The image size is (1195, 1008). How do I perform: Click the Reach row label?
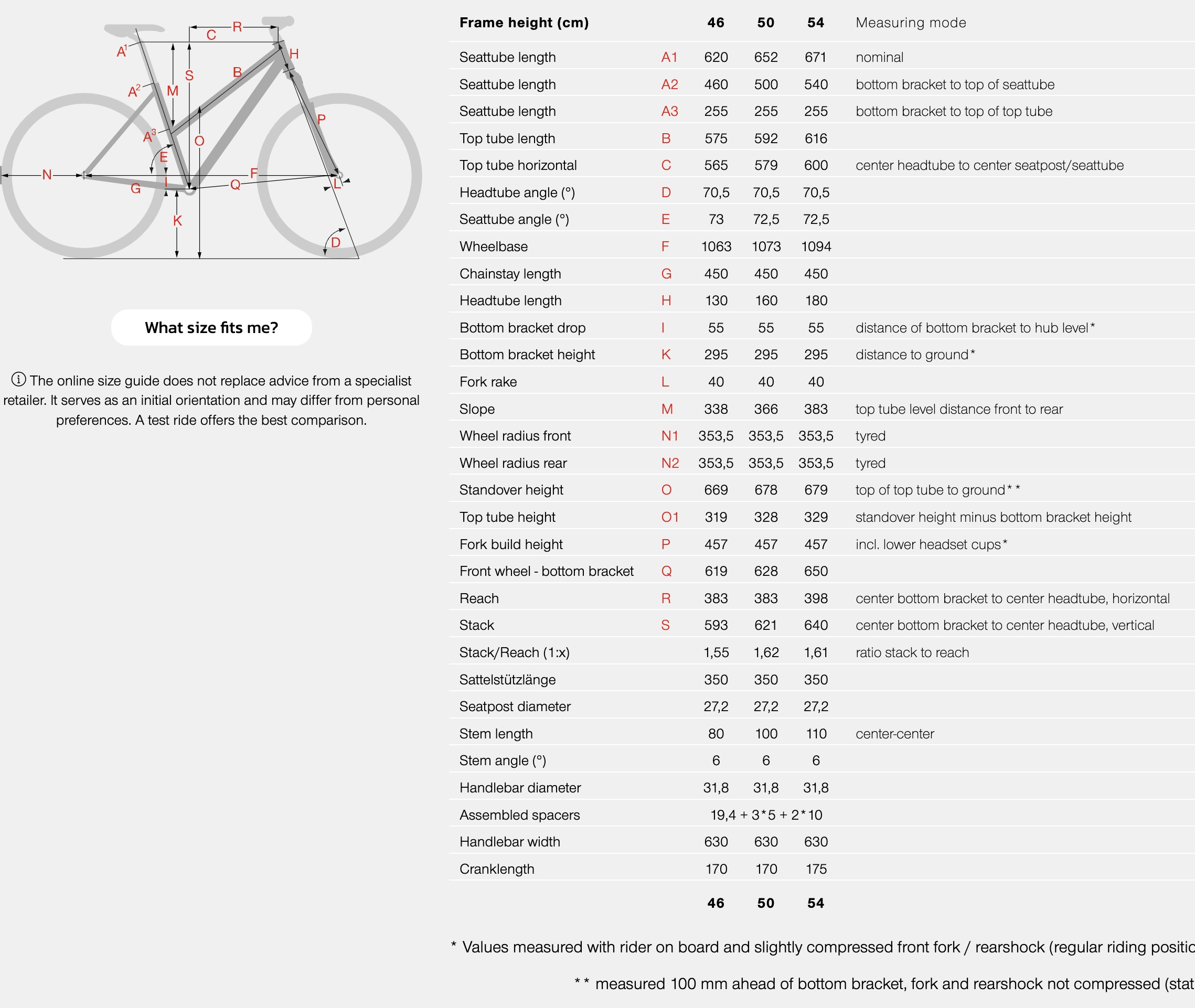(x=479, y=598)
